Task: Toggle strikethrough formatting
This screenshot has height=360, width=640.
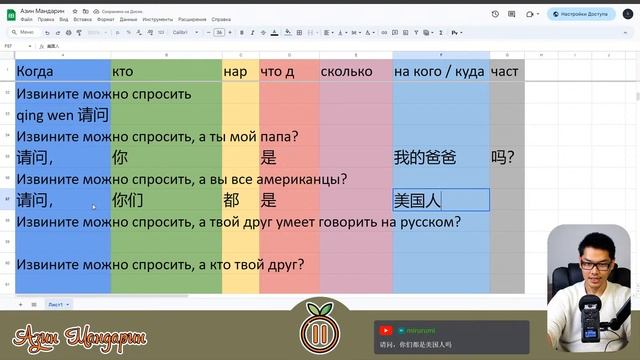Action: (x=263, y=33)
